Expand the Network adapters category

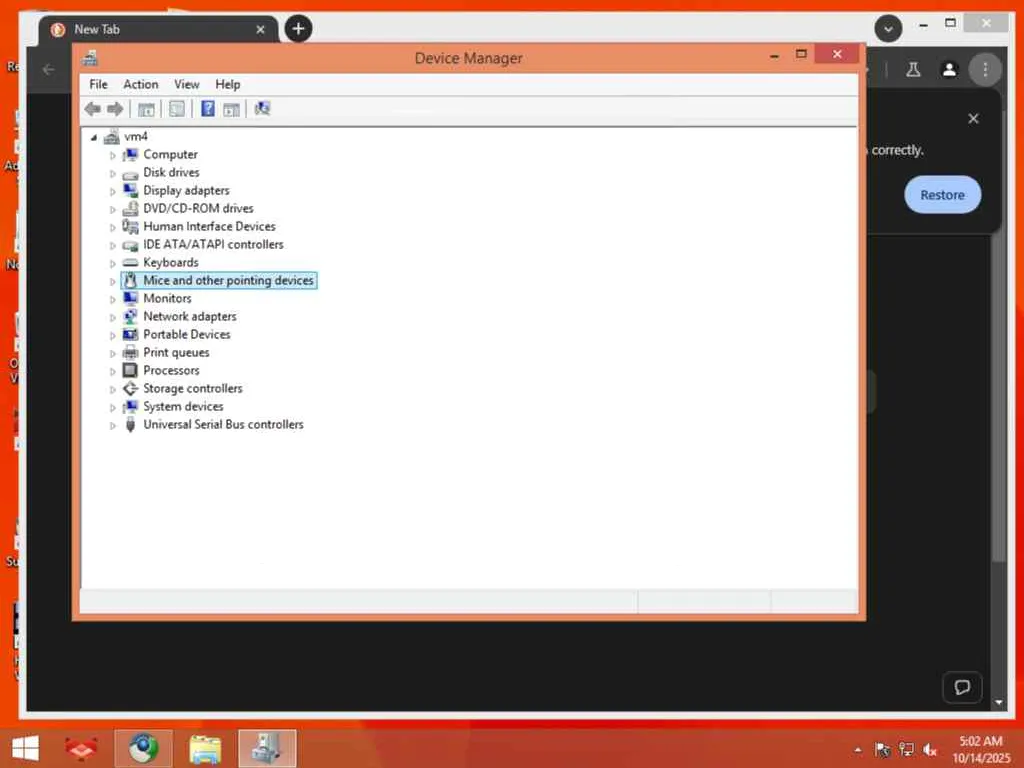[x=112, y=317]
